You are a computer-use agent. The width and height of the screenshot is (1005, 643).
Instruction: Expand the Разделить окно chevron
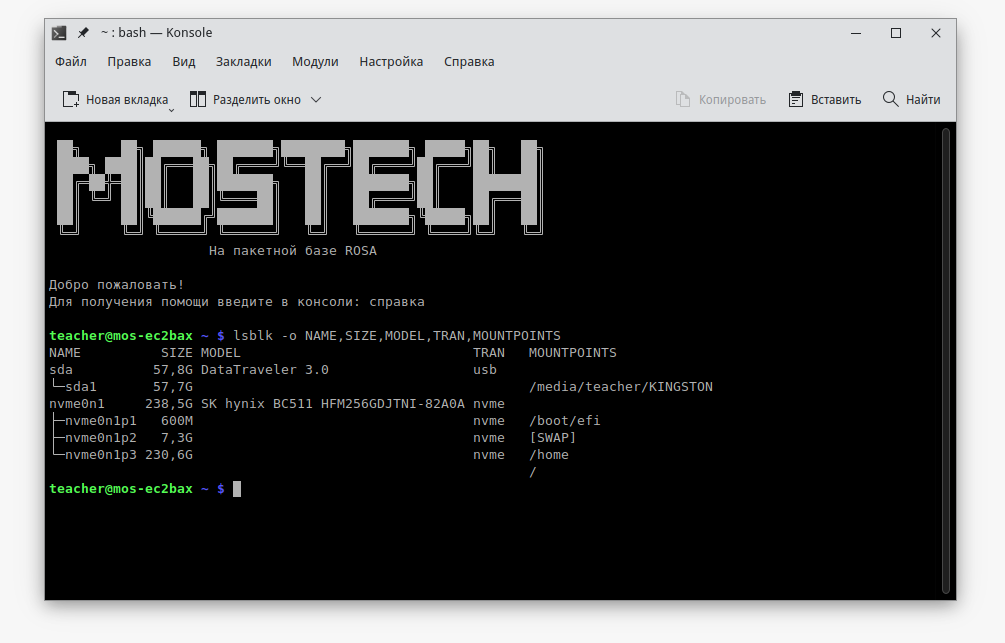pyautogui.click(x=316, y=99)
